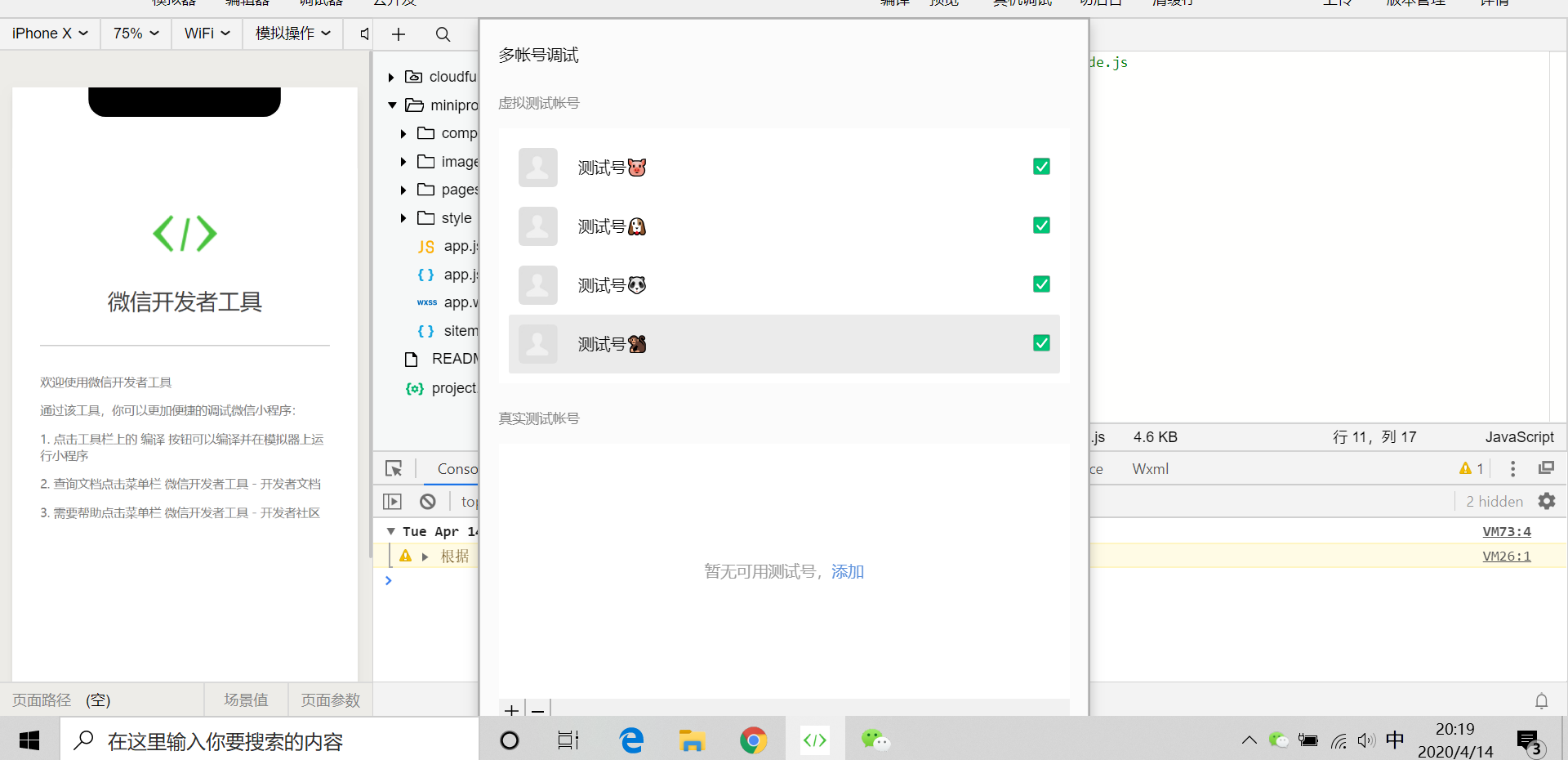Open the app wxss file

tap(448, 302)
